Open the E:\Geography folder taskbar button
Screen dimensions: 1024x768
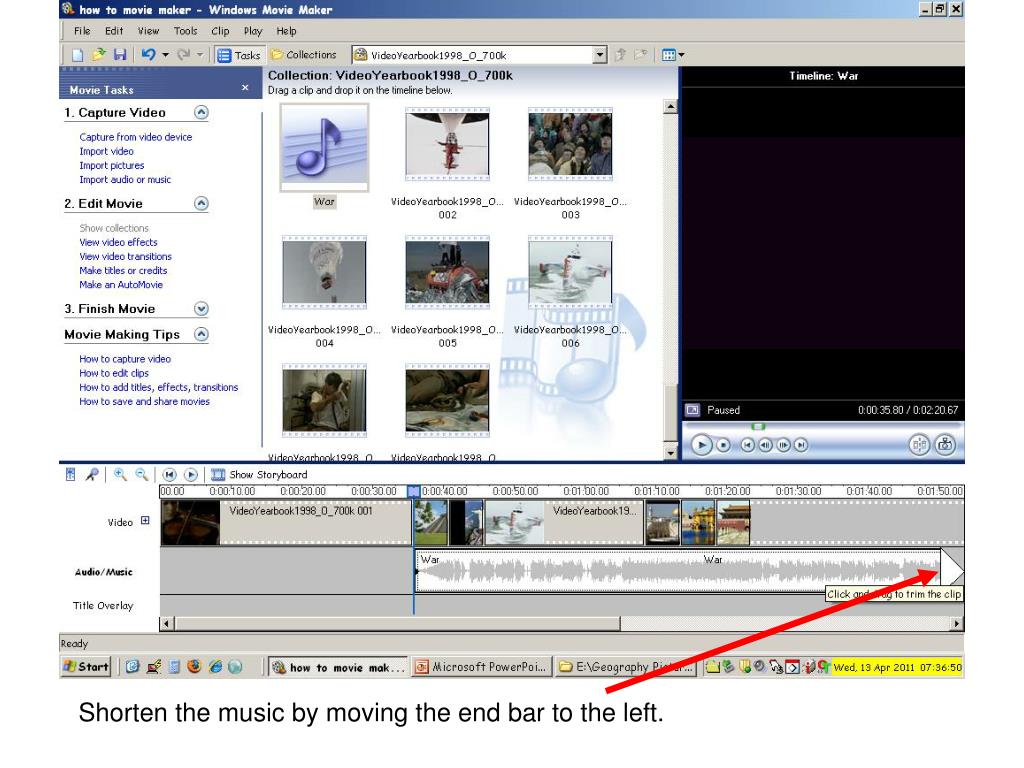coord(625,667)
